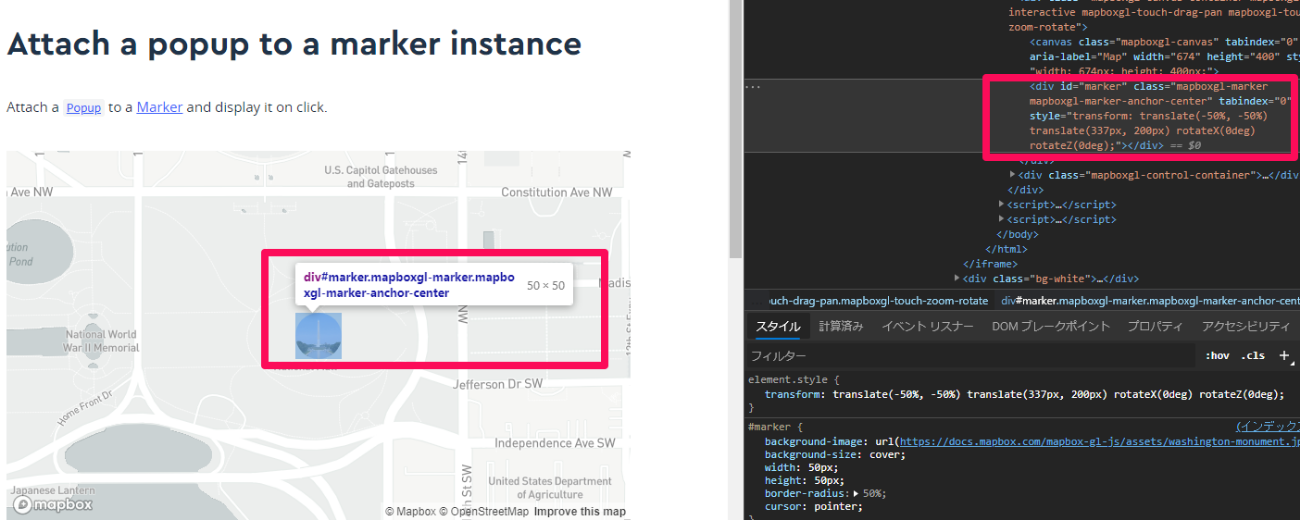The image size is (1300, 520).
Task: Select the closing </html> tag row
Action: click(x=1006, y=249)
